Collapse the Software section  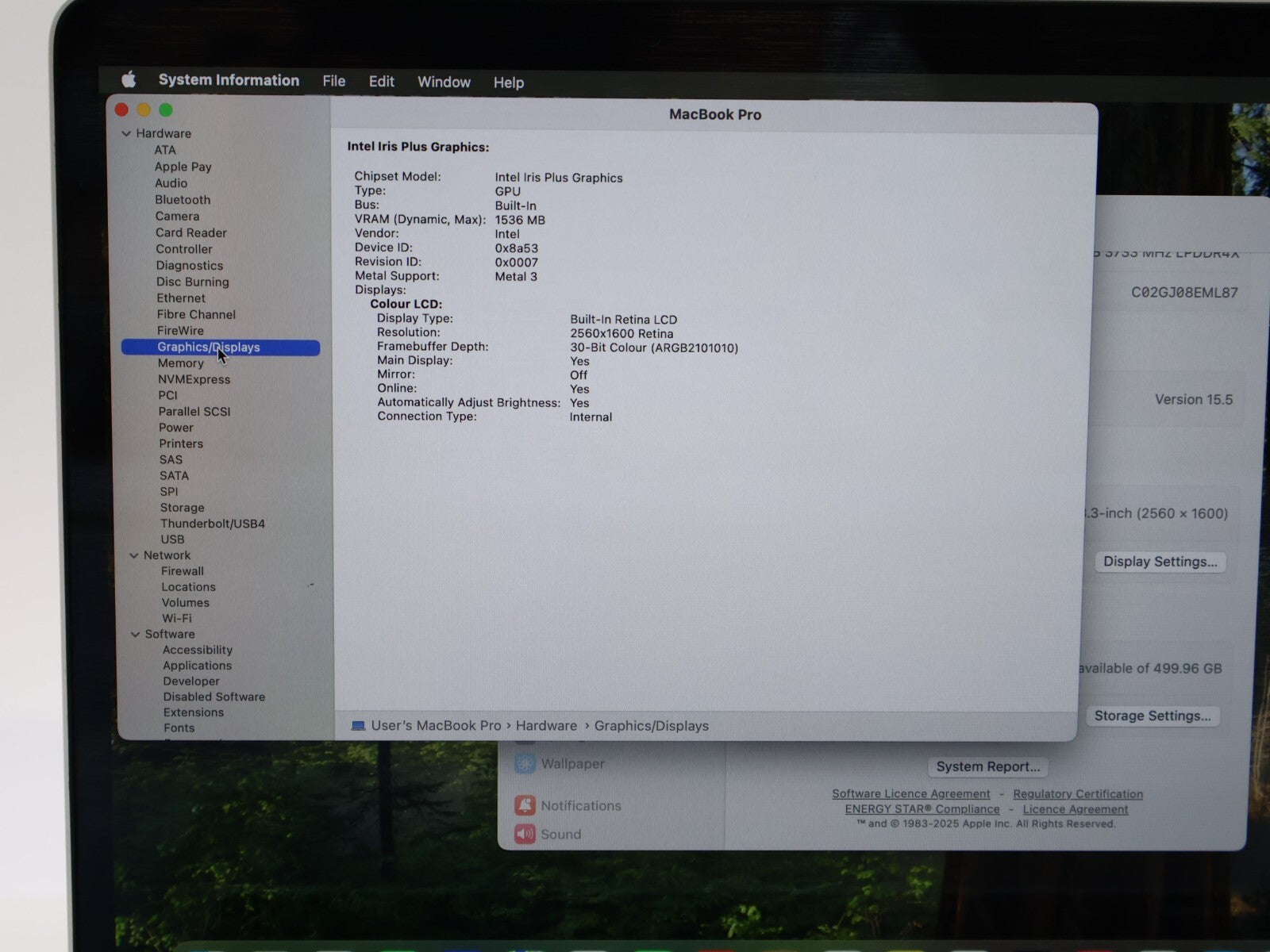(135, 634)
